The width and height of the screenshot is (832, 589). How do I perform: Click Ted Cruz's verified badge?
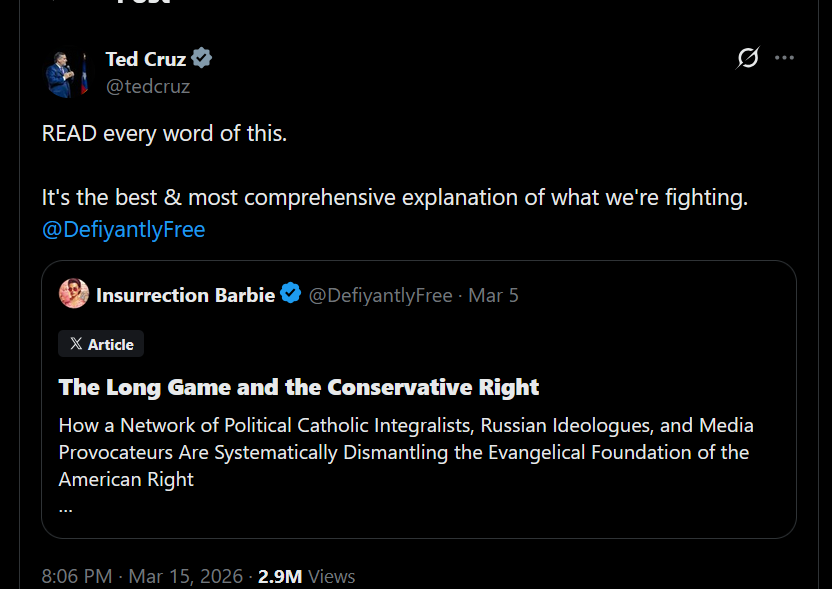(202, 58)
